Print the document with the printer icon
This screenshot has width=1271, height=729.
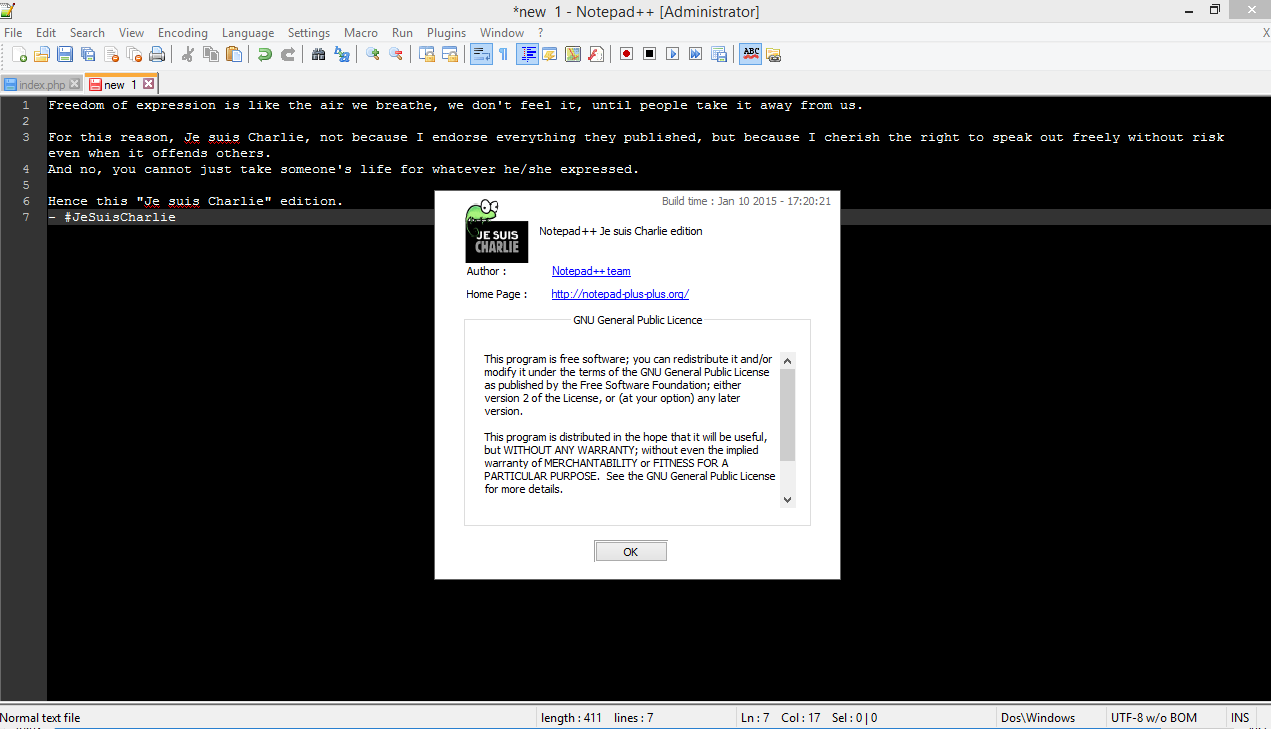157,54
